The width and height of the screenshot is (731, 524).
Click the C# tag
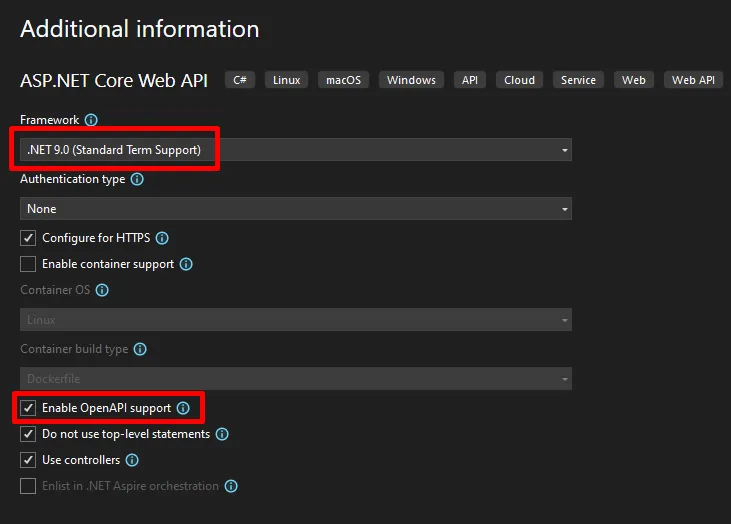pos(240,80)
